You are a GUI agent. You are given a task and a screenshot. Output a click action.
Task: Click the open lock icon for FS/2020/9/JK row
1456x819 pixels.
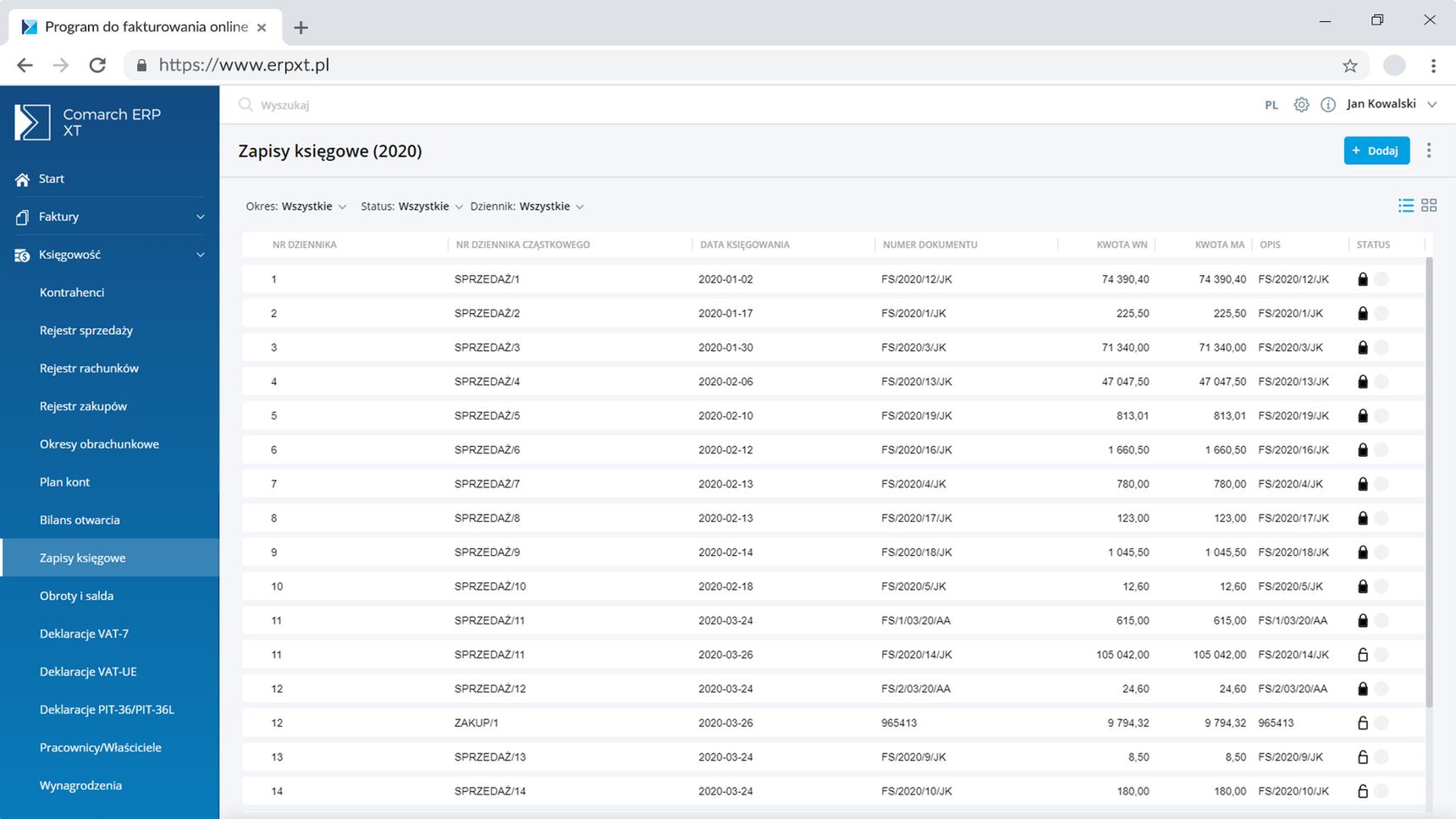[x=1363, y=757]
